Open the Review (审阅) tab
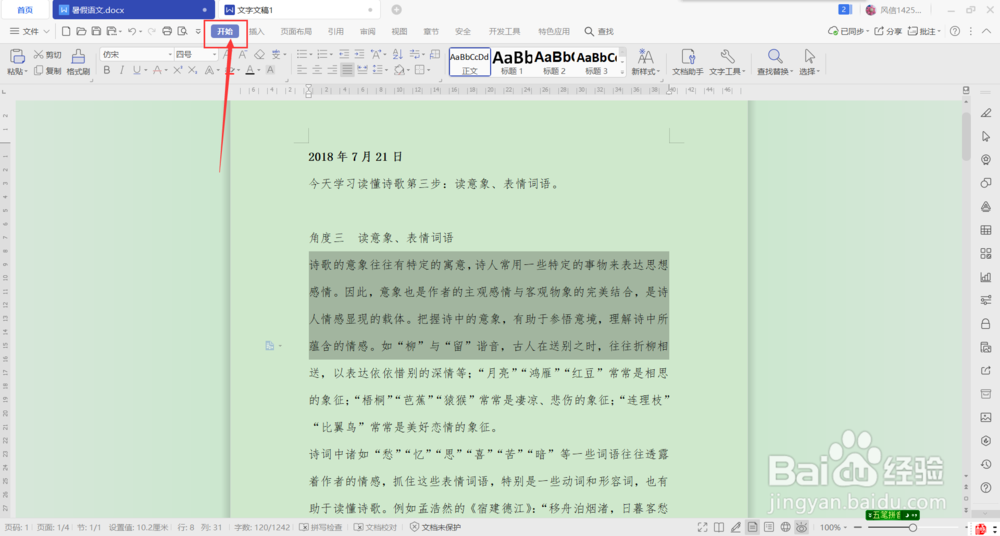This screenshot has width=1000, height=536. click(x=367, y=31)
